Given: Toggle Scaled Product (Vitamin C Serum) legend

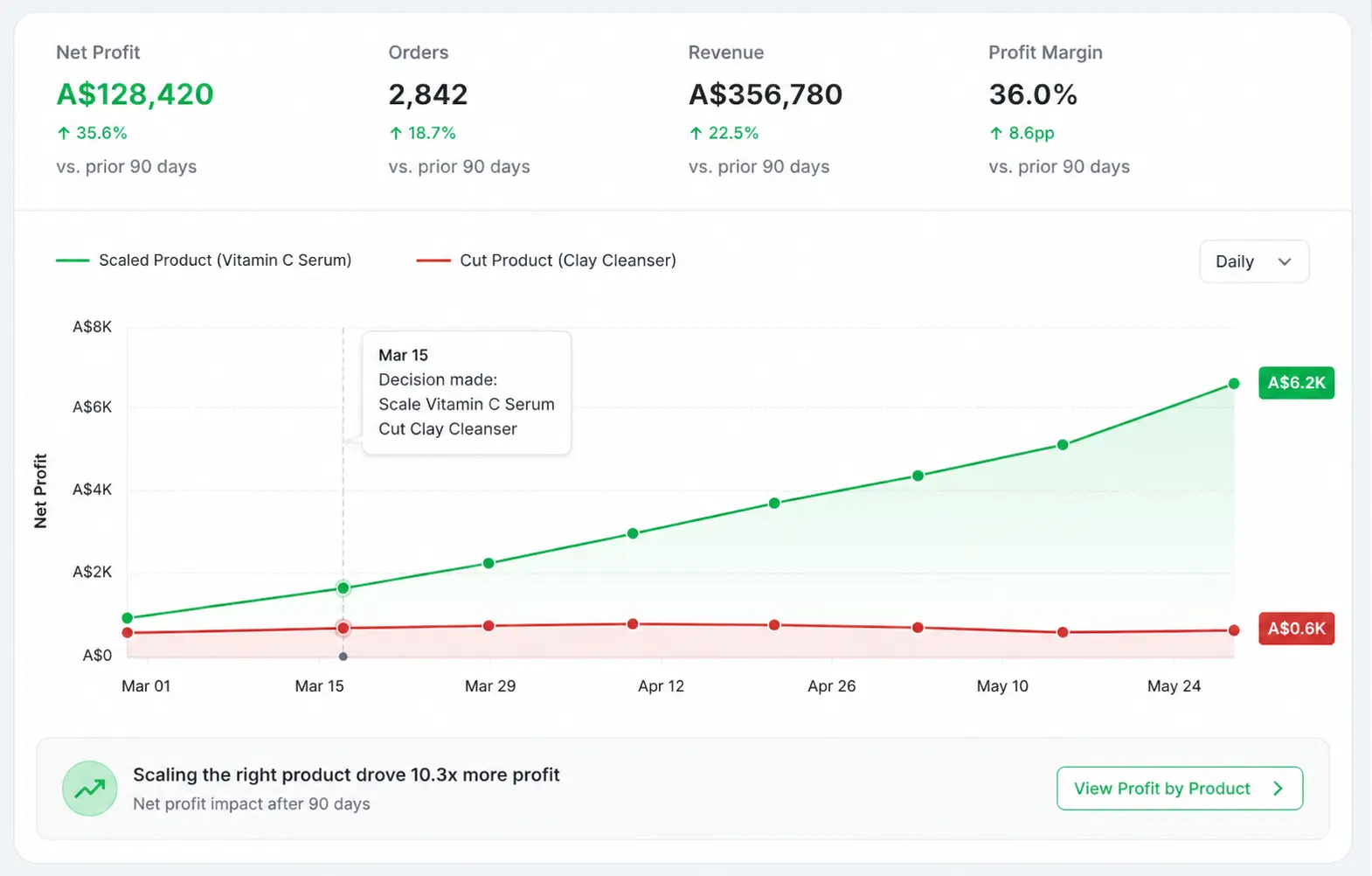Looking at the screenshot, I should click(204, 261).
